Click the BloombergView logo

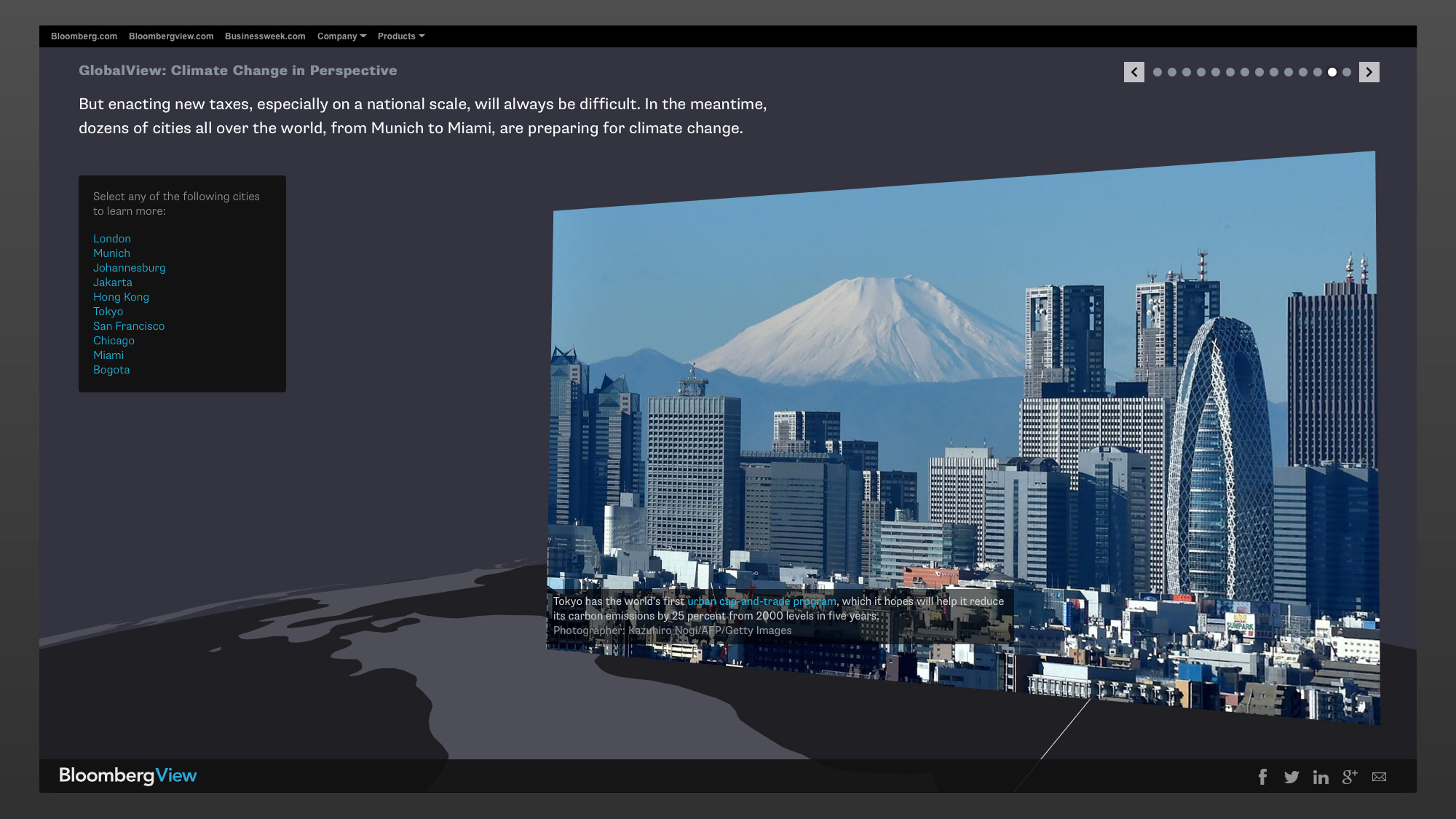[128, 775]
